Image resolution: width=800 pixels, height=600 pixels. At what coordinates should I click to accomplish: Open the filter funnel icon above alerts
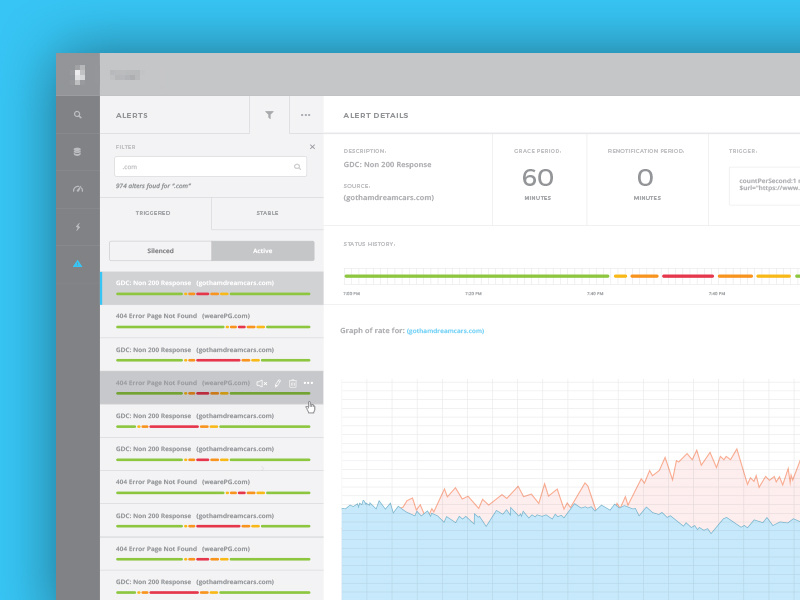[270, 114]
